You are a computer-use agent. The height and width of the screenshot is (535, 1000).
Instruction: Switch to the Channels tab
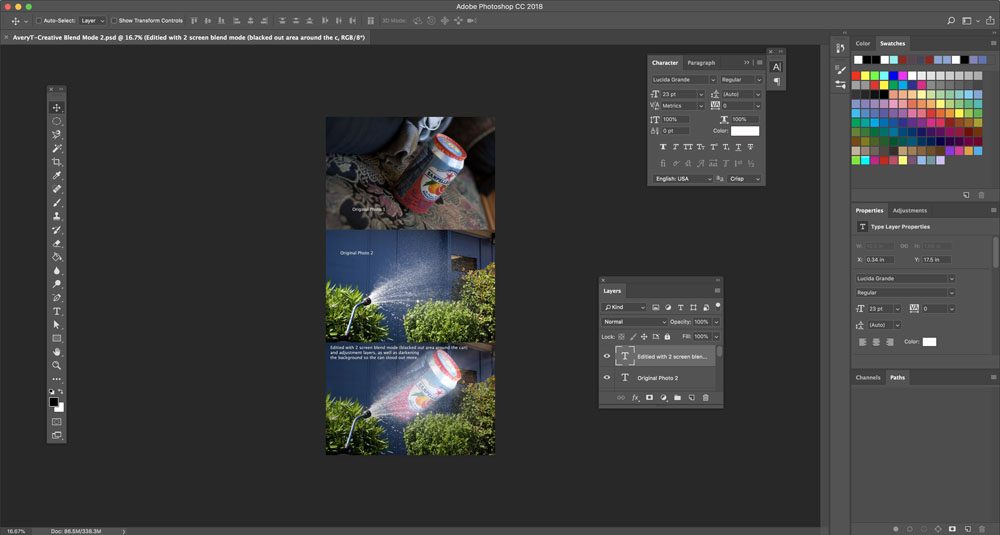[x=868, y=377]
